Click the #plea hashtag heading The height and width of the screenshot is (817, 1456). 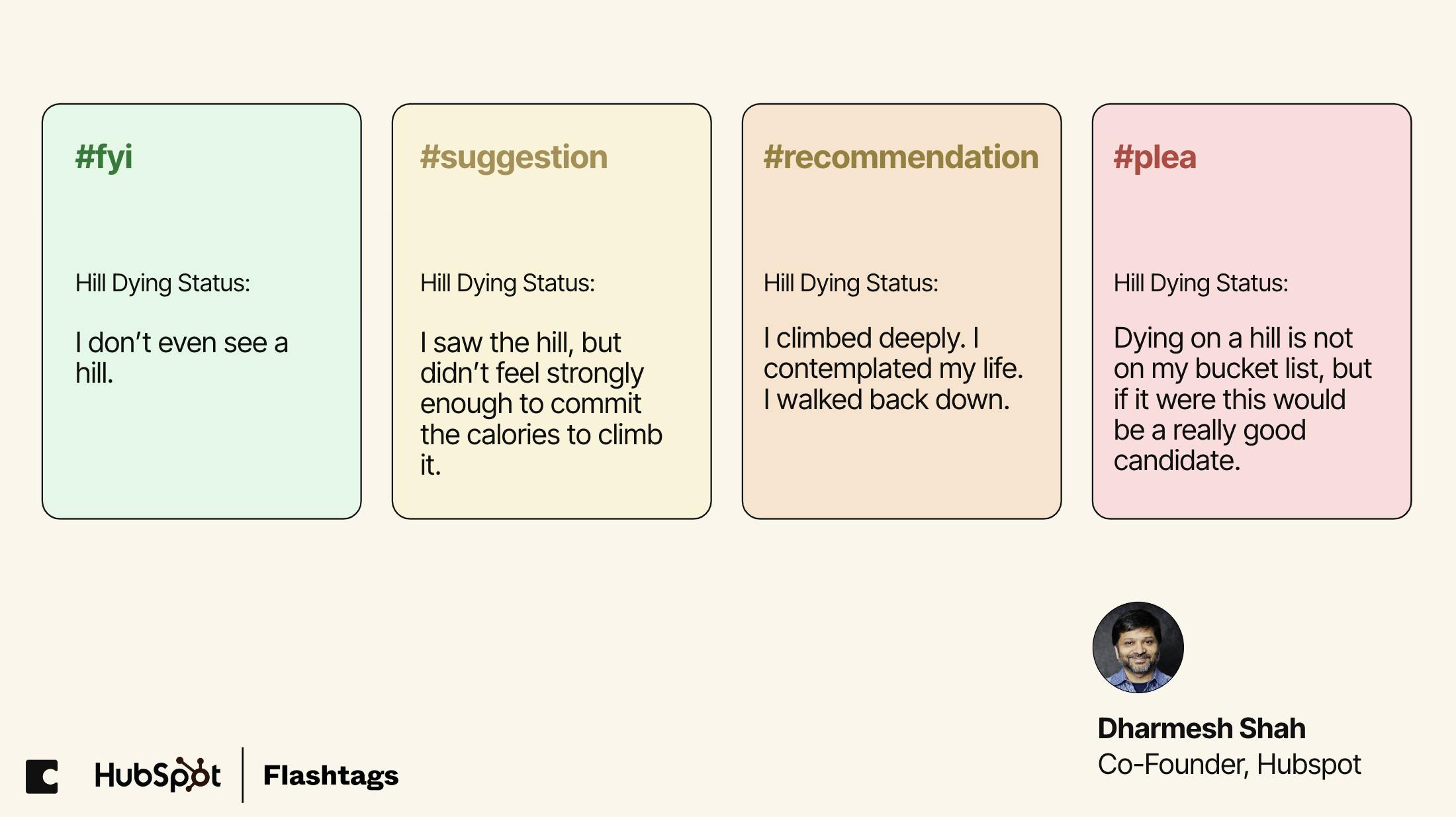1155,158
